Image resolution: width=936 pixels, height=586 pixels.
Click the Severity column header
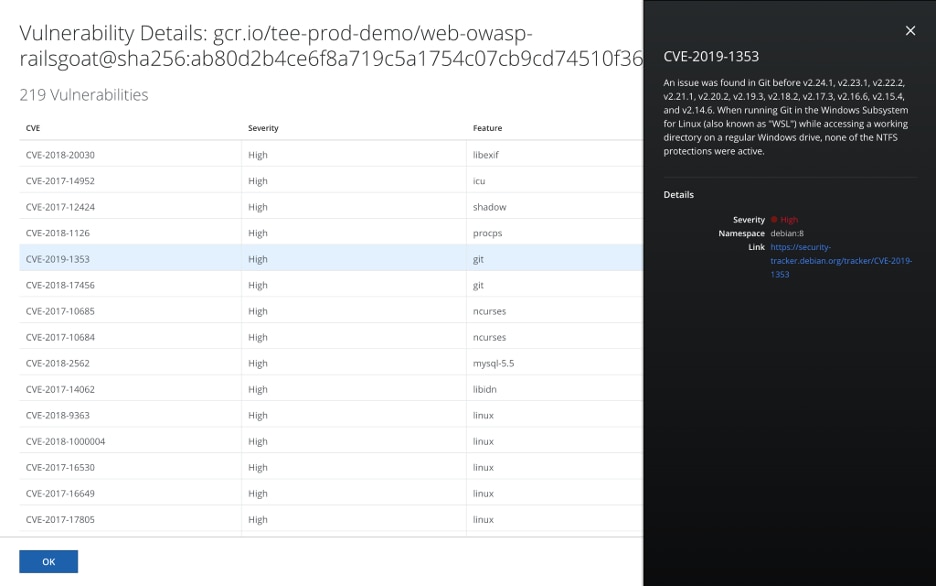tap(263, 128)
